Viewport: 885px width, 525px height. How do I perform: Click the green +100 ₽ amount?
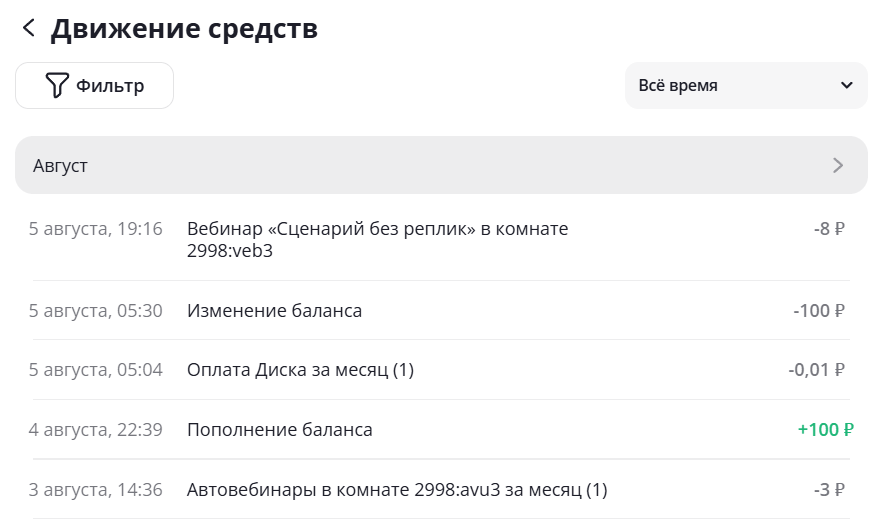pyautogui.click(x=825, y=430)
